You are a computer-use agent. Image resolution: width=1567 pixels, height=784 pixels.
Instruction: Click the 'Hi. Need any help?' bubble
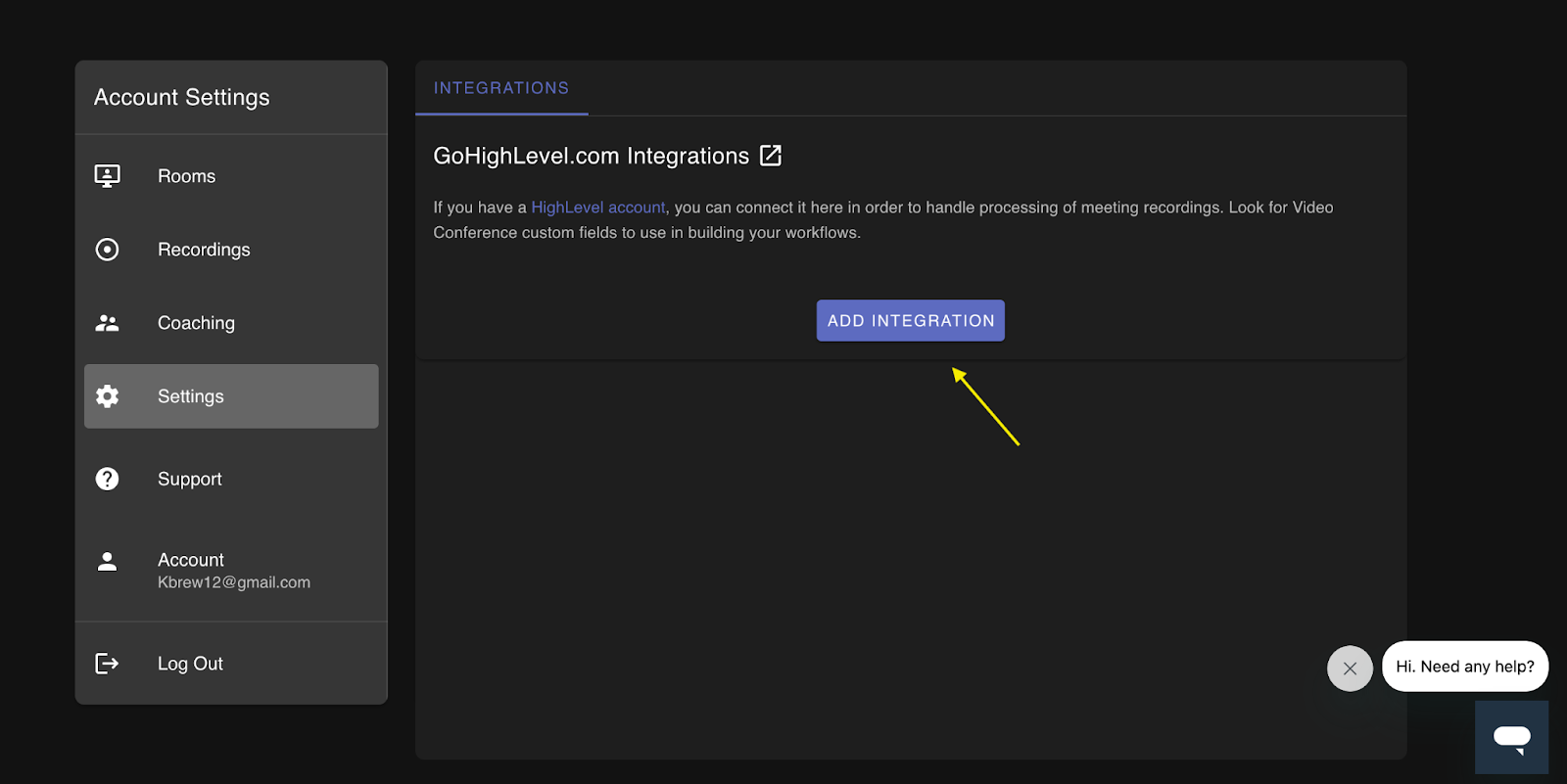point(1465,667)
